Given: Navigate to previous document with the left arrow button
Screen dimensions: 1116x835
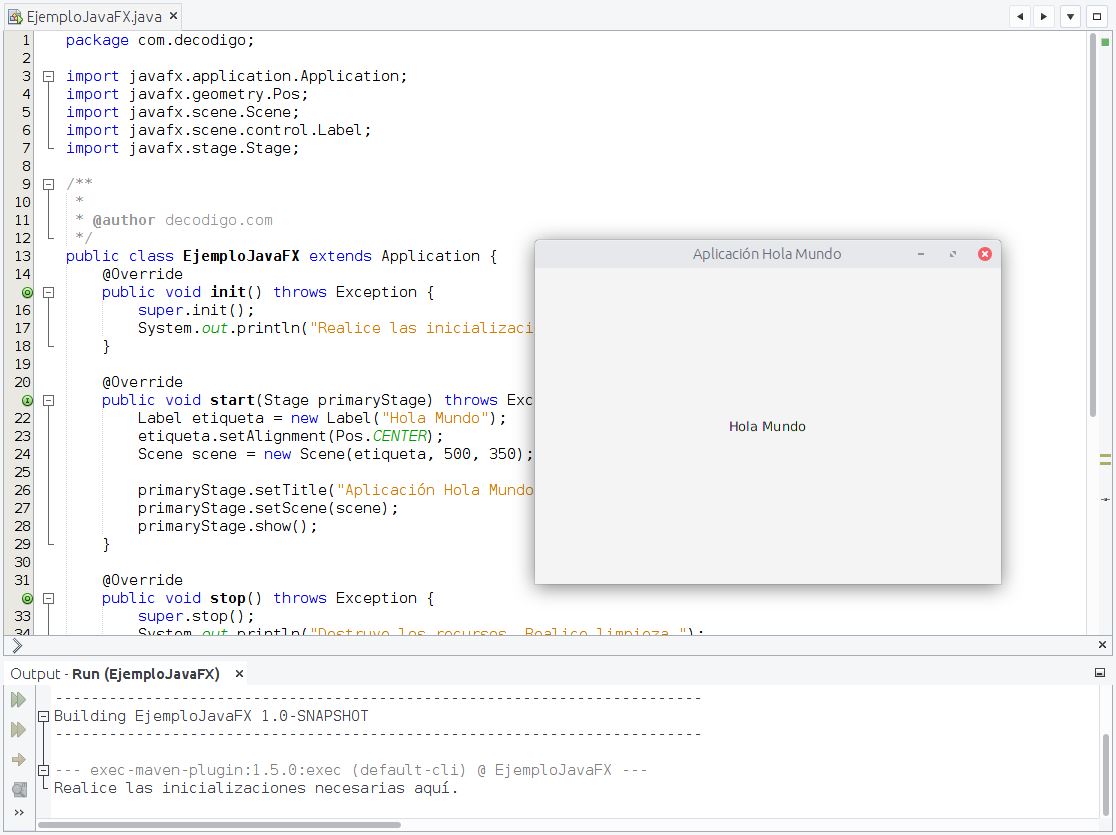Looking at the screenshot, I should pyautogui.click(x=1019, y=16).
